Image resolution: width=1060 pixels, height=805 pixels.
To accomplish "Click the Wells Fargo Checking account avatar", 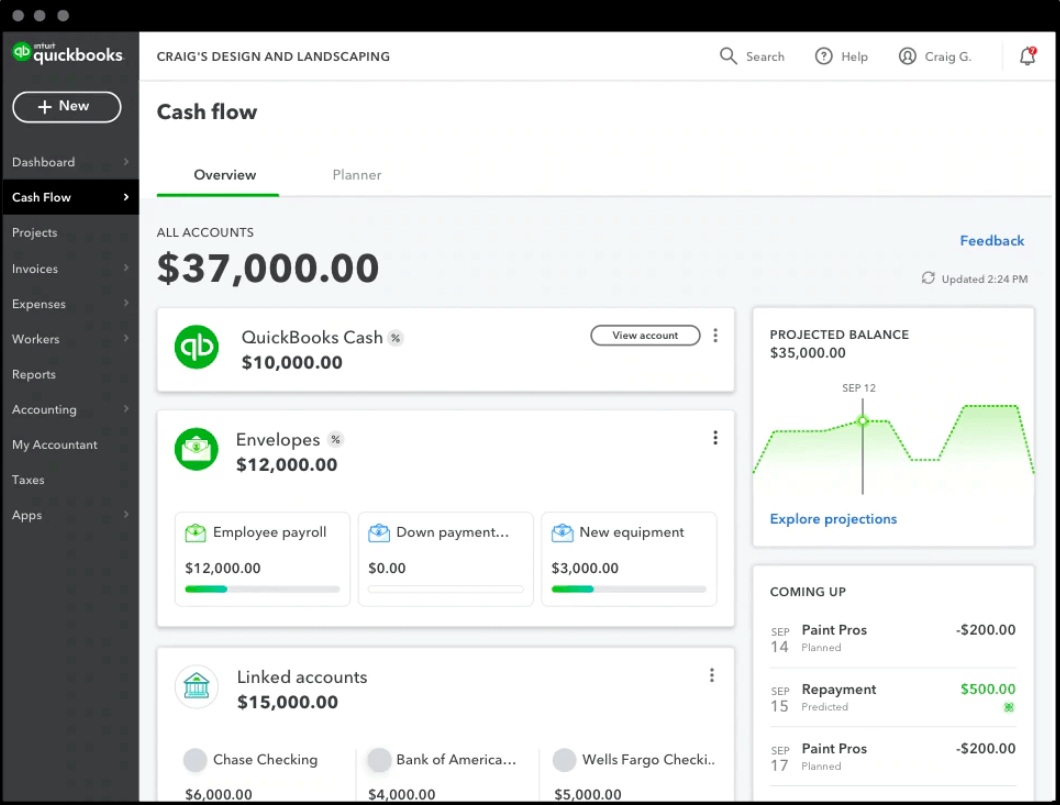I will click(564, 760).
